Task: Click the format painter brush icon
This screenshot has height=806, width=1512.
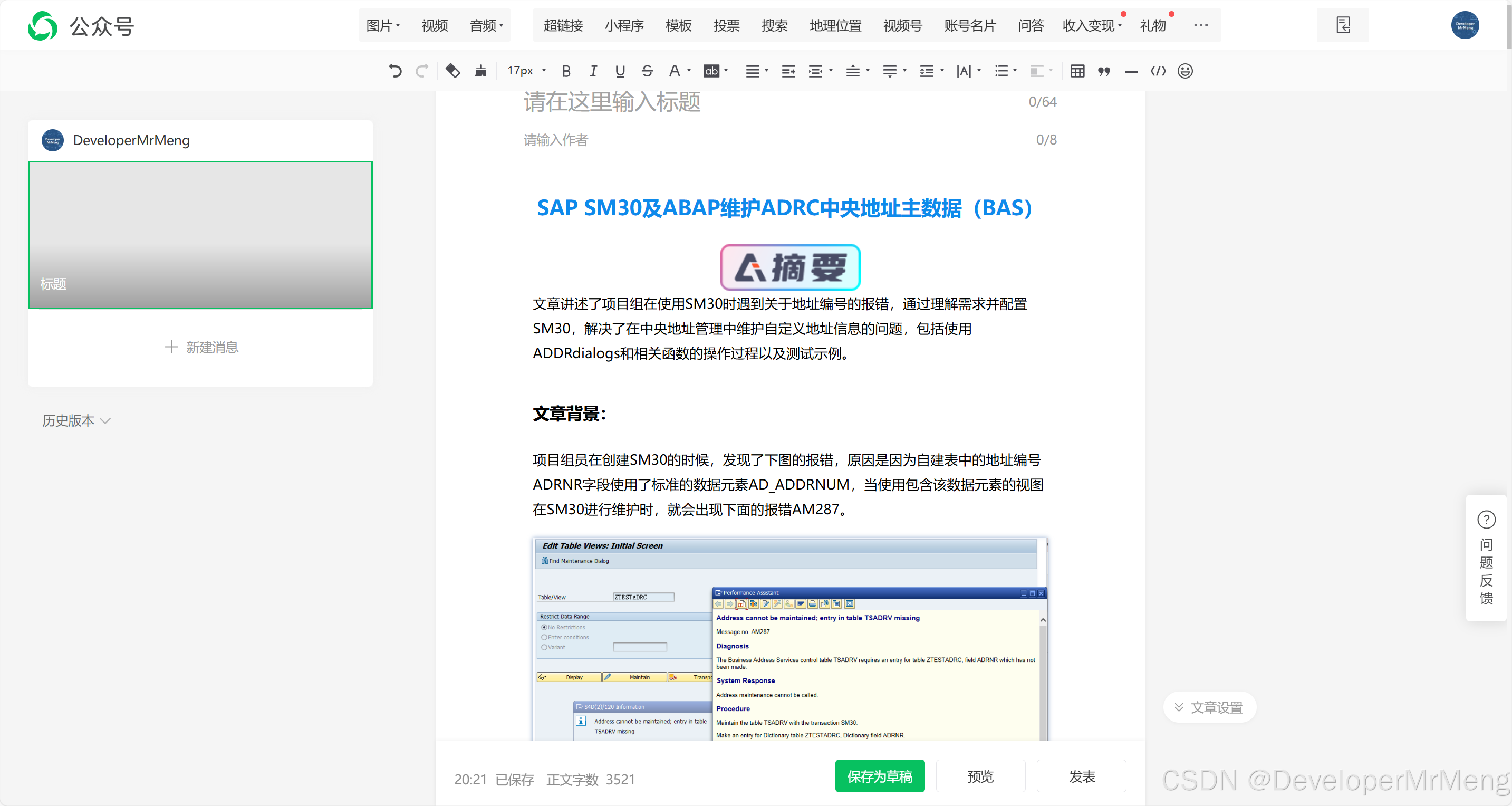Action: click(x=480, y=71)
